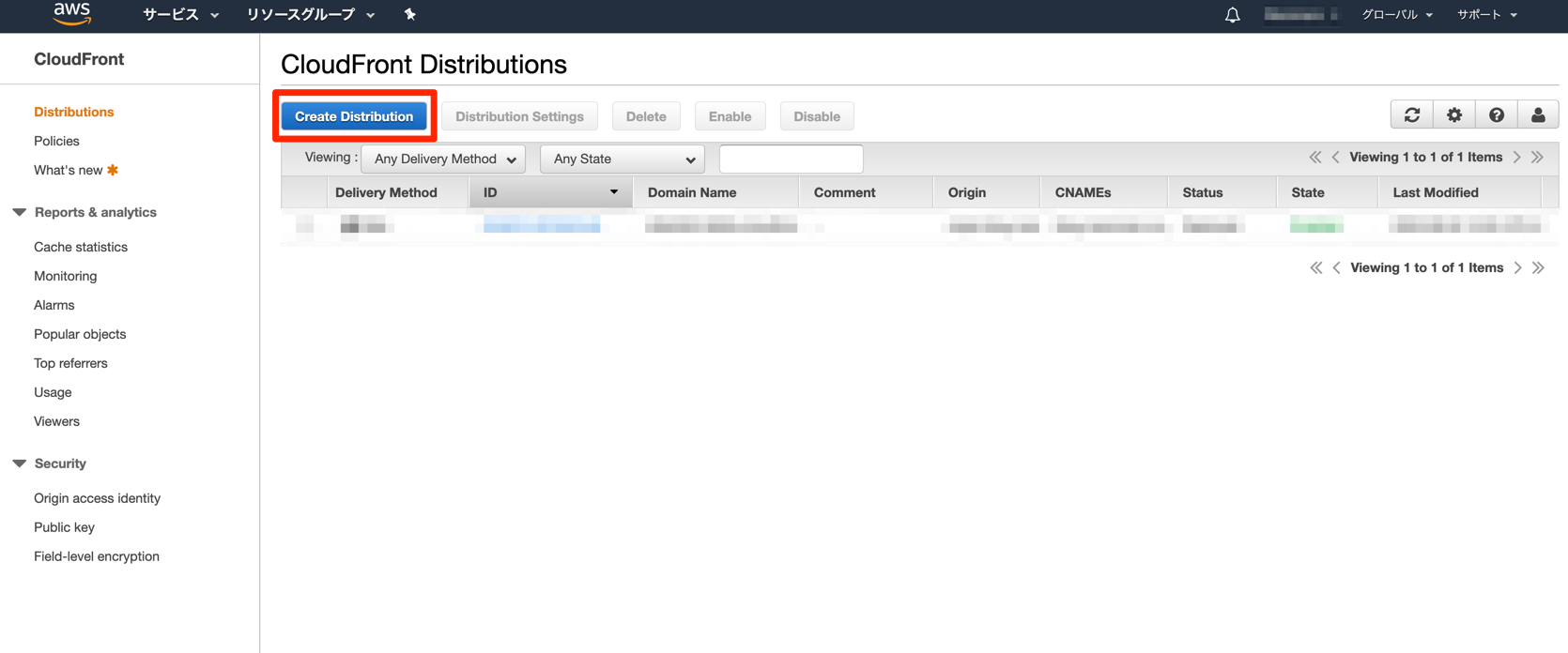This screenshot has width=1568, height=653.
Task: Open Policies in sidebar
Action: (x=56, y=141)
